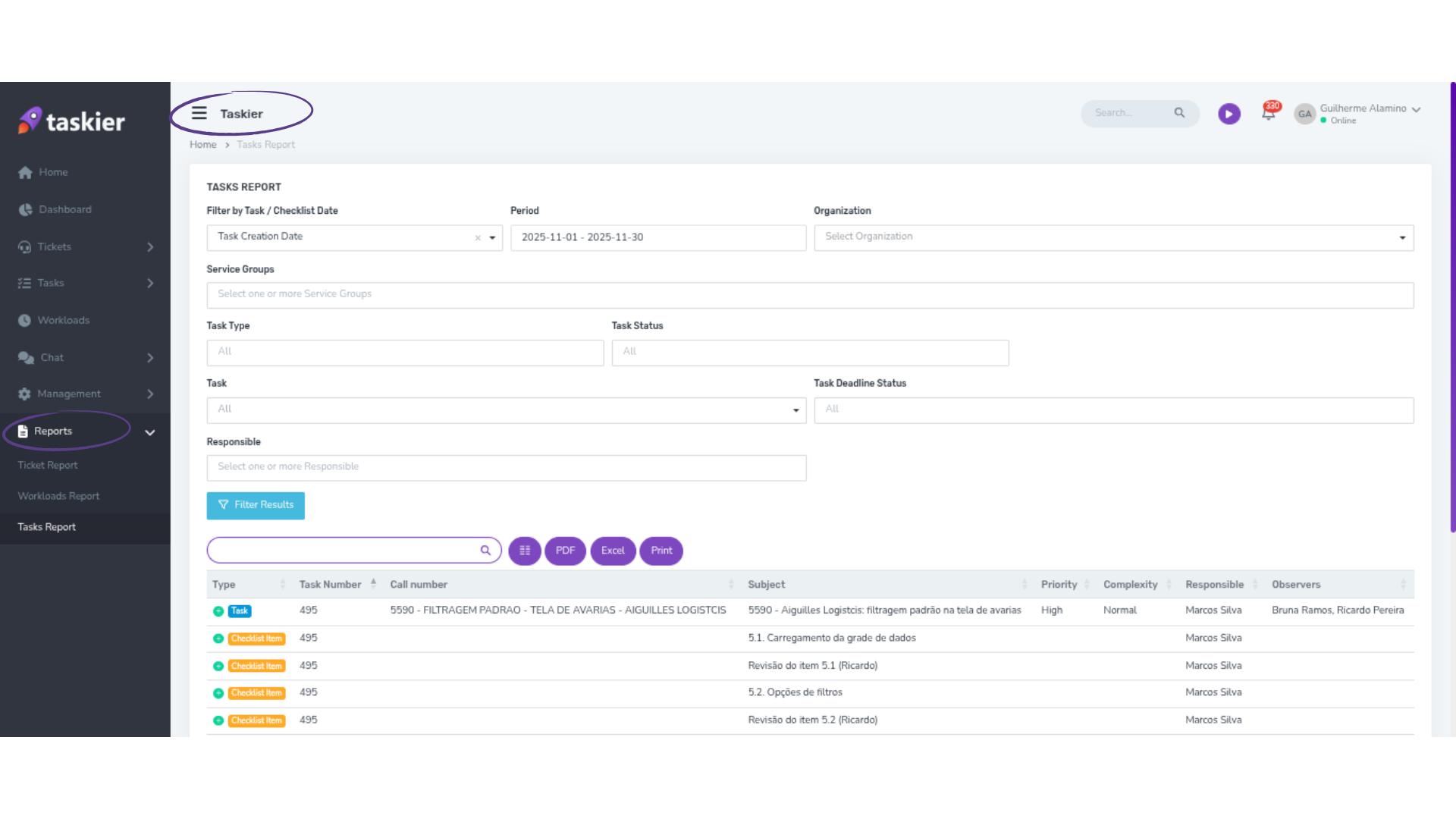Screen dimensions: 1456x819
Task: Open the Ticket Report menu item
Action: (x=48, y=466)
